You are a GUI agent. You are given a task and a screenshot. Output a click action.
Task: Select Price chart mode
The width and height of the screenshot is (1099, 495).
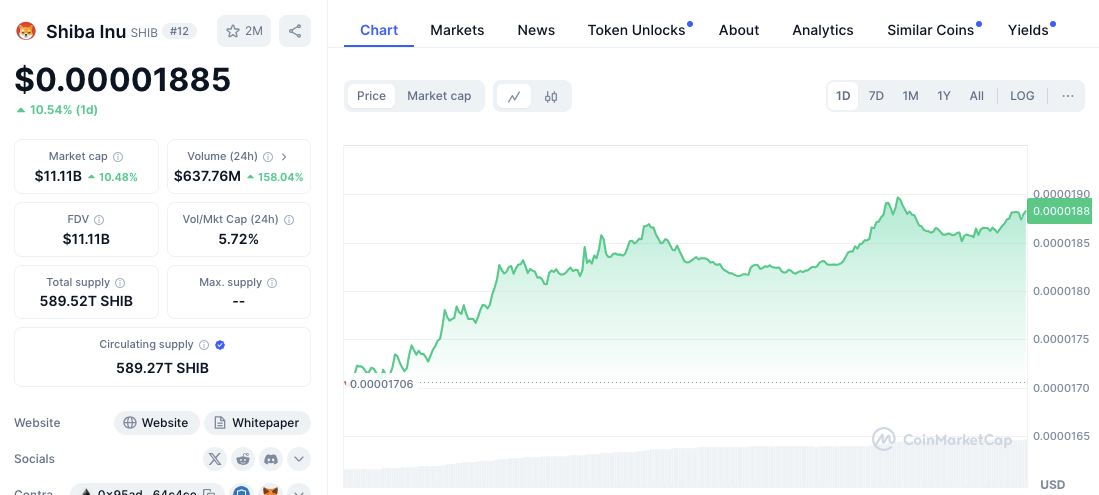coord(371,96)
